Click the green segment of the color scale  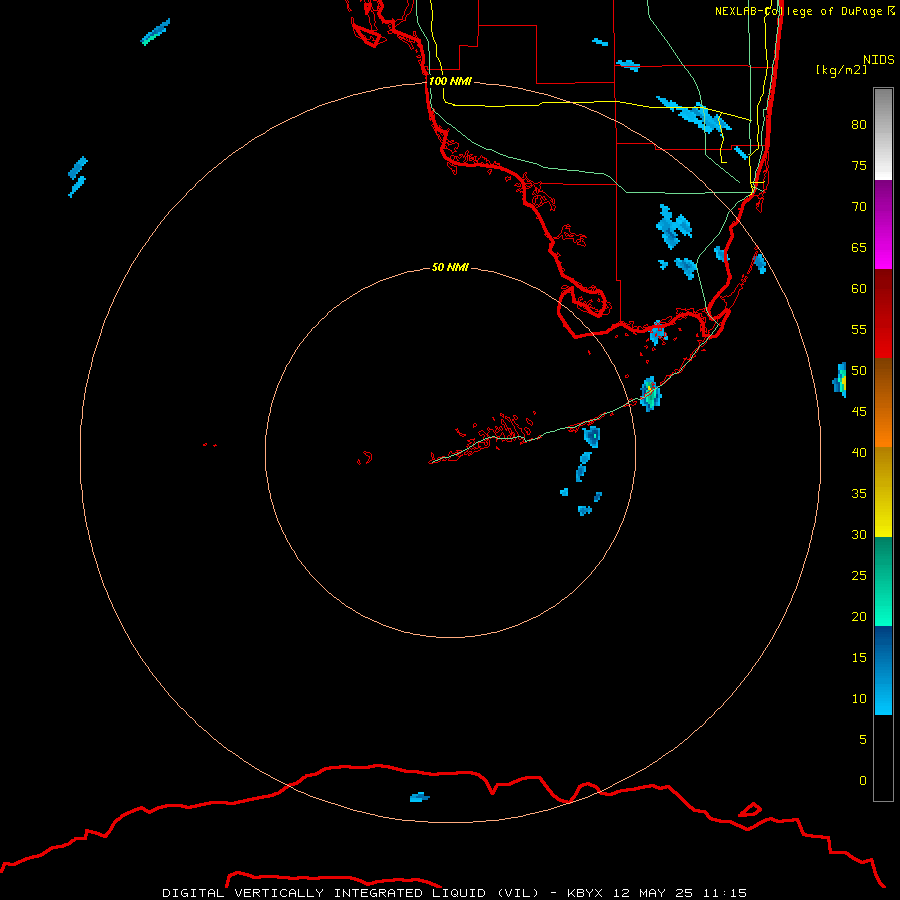(x=883, y=581)
